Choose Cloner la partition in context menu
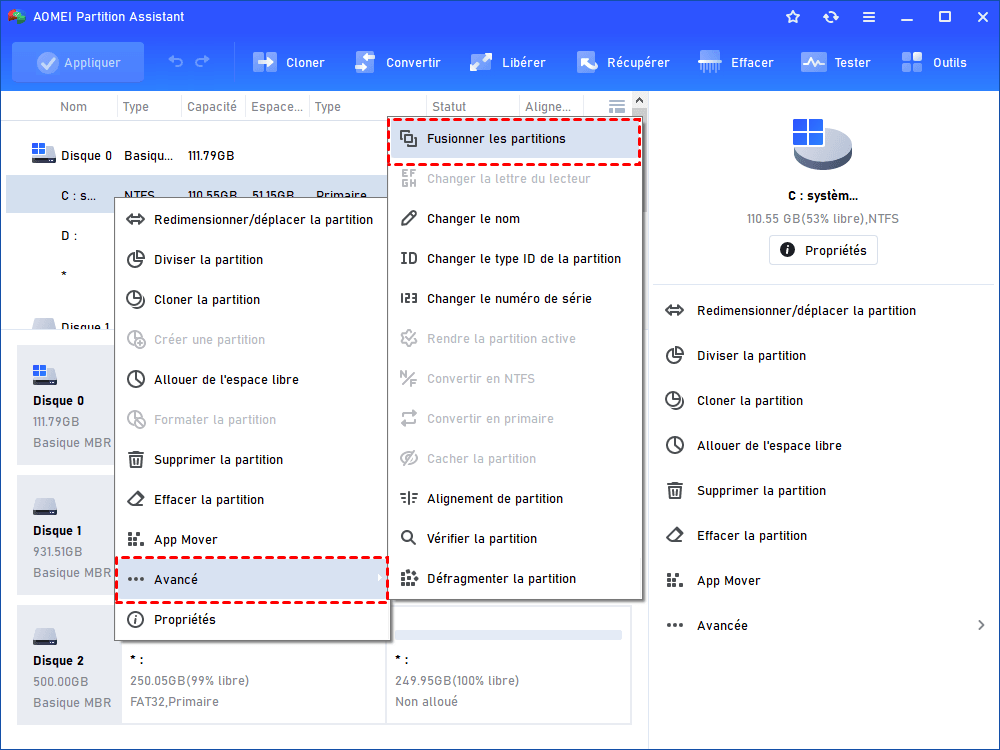 pos(251,300)
